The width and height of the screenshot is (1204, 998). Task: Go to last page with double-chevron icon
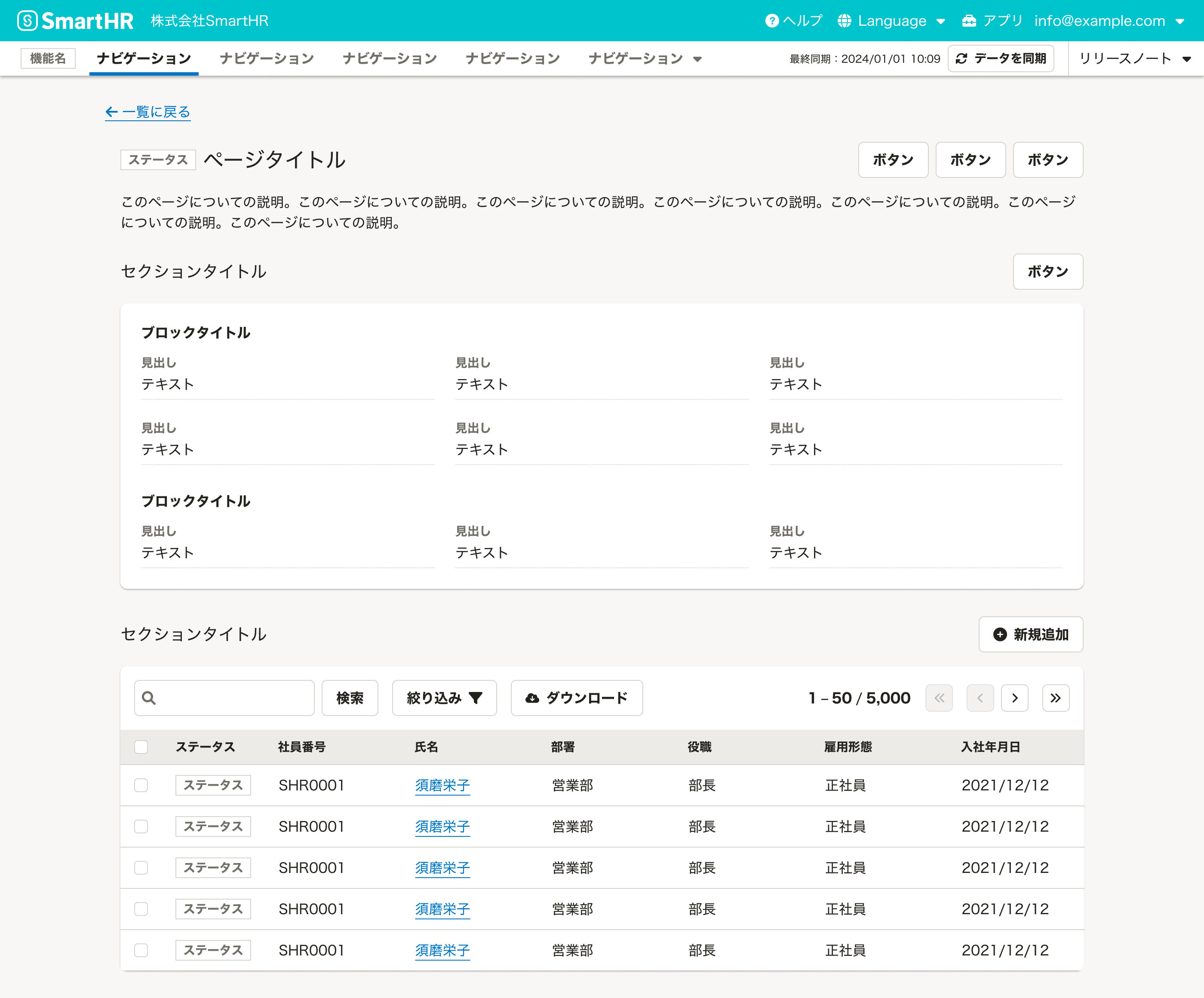[x=1056, y=698]
